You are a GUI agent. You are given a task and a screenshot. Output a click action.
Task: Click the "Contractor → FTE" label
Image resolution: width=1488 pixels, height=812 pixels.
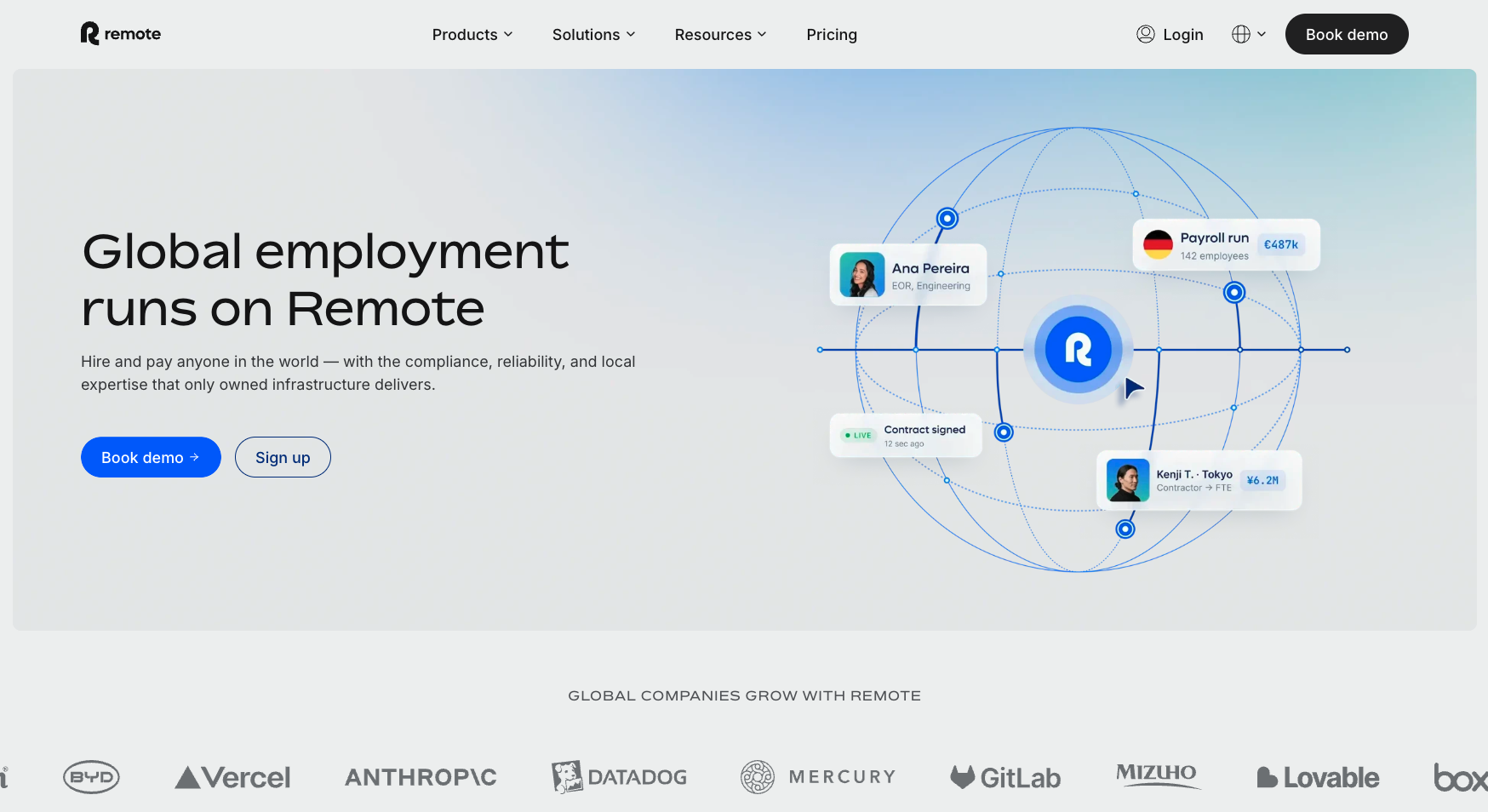point(1193,489)
